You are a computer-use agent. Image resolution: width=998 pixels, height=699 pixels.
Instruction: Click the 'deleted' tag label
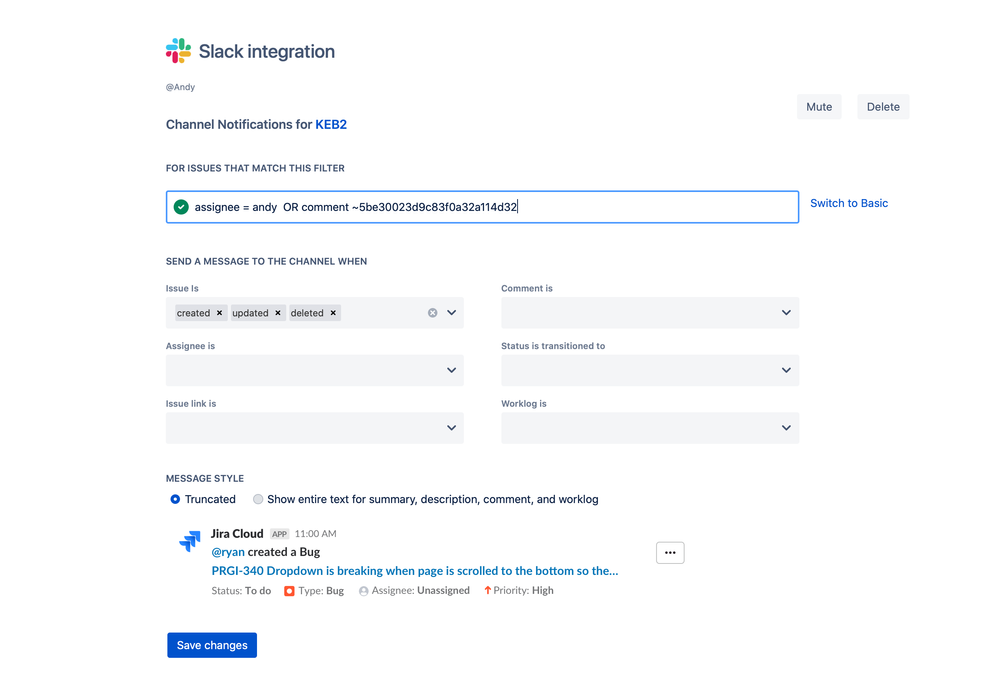pyautogui.click(x=307, y=313)
